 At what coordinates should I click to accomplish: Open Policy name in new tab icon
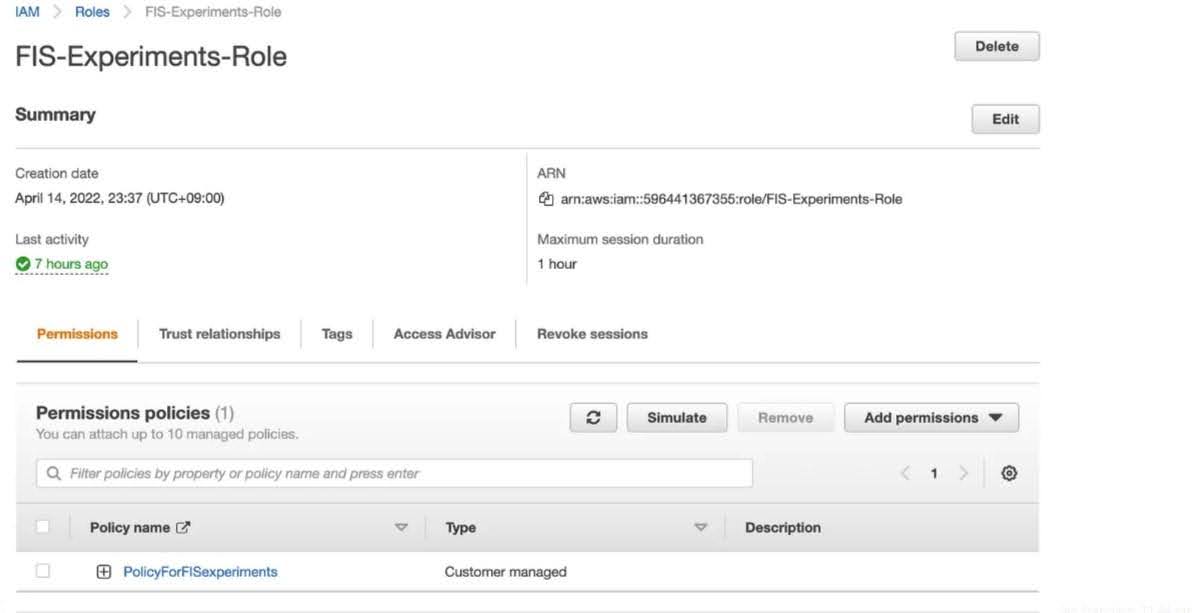[186, 526]
